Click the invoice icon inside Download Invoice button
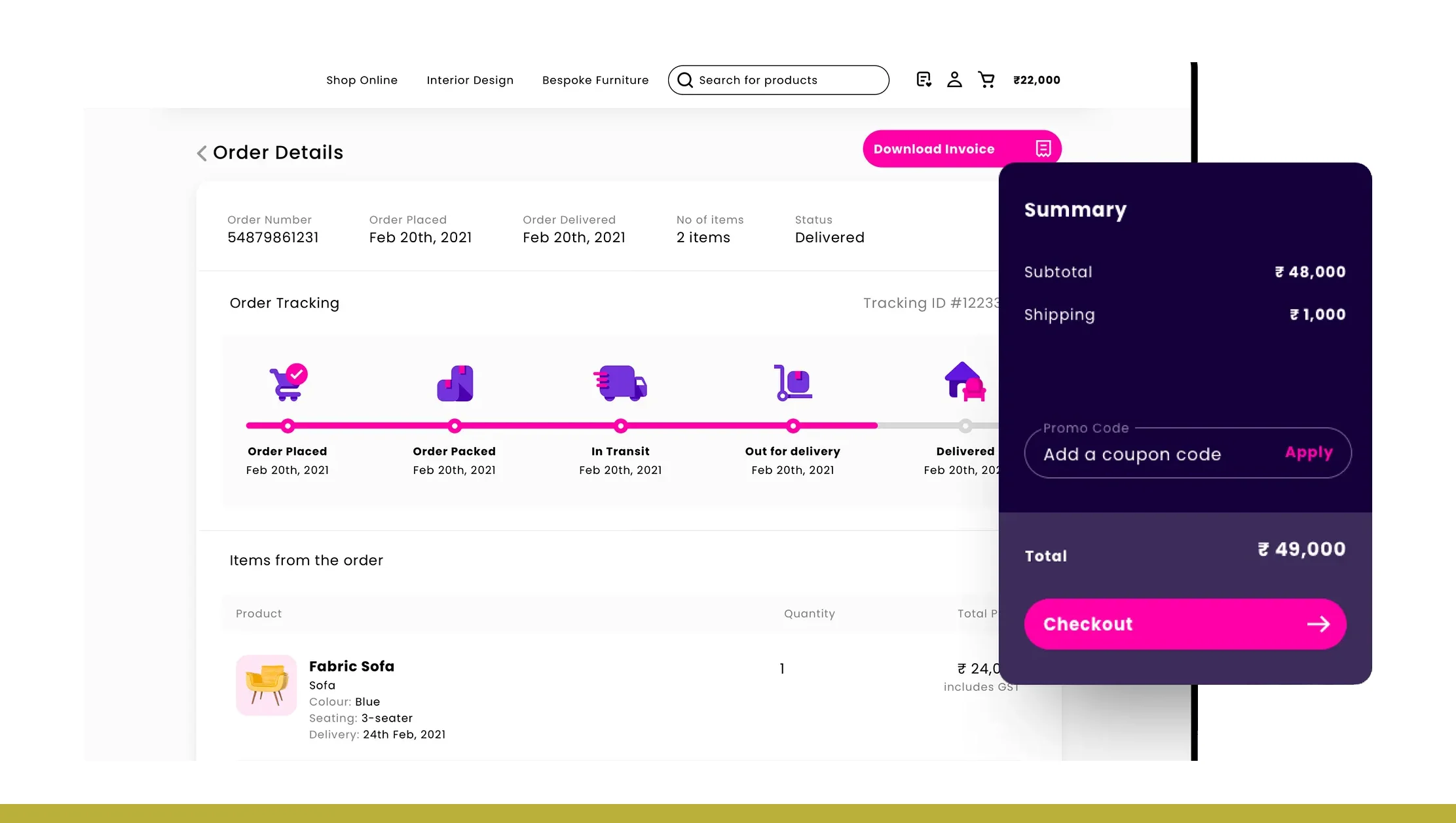The height and width of the screenshot is (823, 1456). [x=1043, y=149]
